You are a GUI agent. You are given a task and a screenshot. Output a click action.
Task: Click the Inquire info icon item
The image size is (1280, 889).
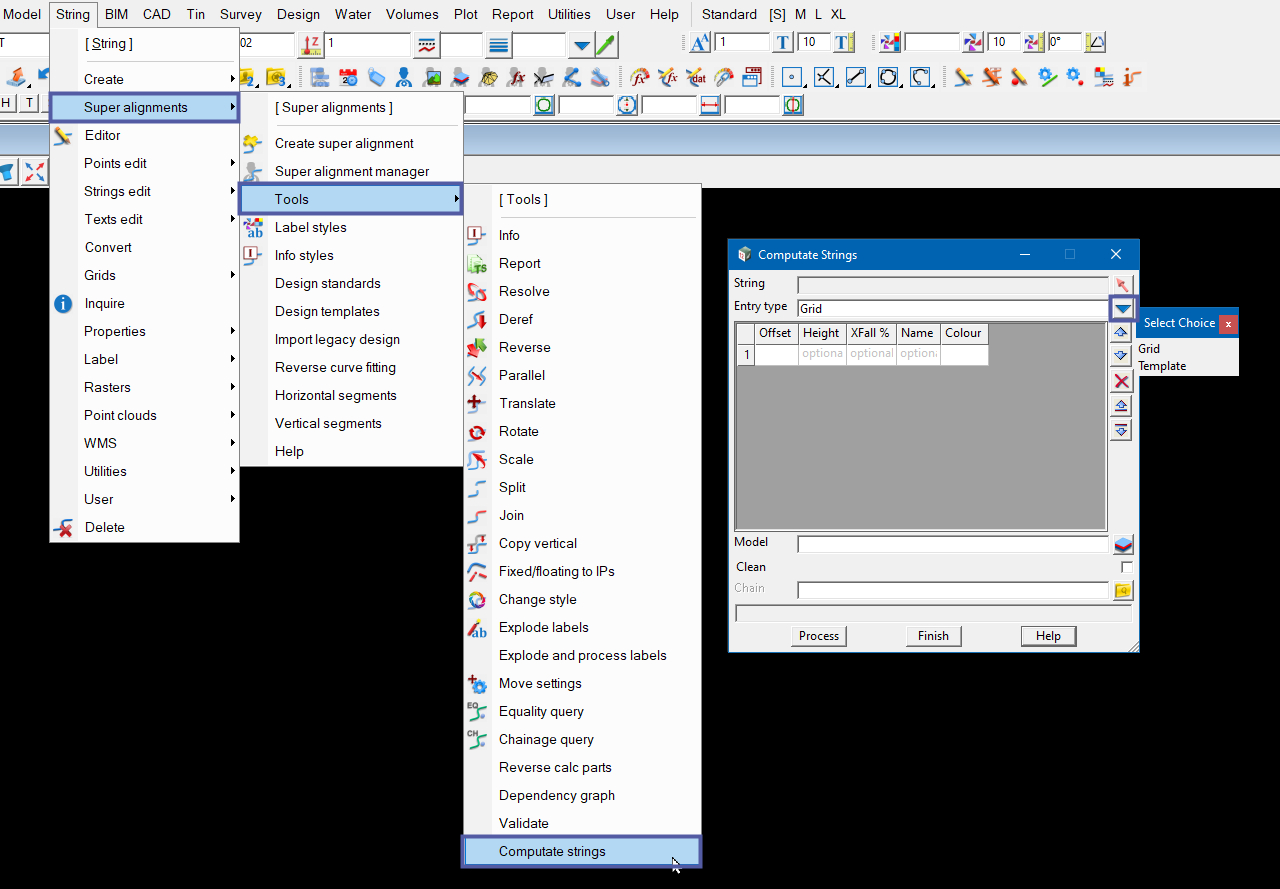click(104, 303)
